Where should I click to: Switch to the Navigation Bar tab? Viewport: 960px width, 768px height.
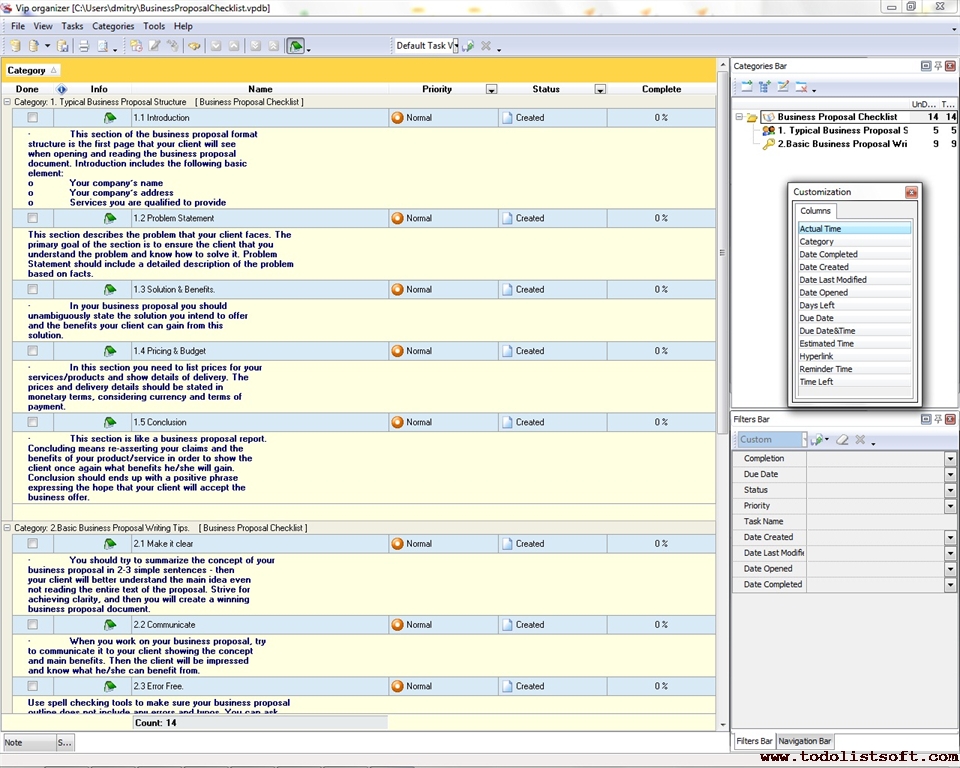pos(805,741)
